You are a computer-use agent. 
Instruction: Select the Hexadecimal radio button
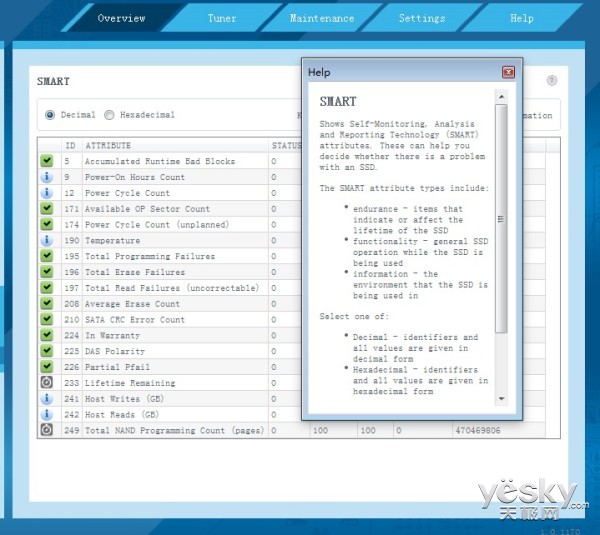click(x=109, y=115)
